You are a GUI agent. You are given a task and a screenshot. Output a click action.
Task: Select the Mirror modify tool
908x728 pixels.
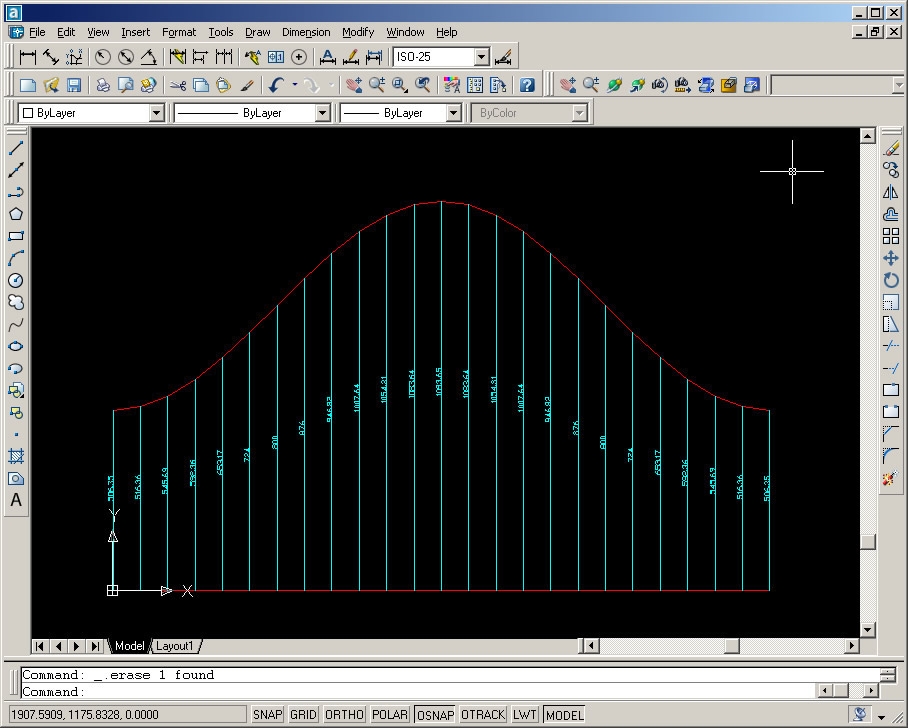[x=891, y=192]
